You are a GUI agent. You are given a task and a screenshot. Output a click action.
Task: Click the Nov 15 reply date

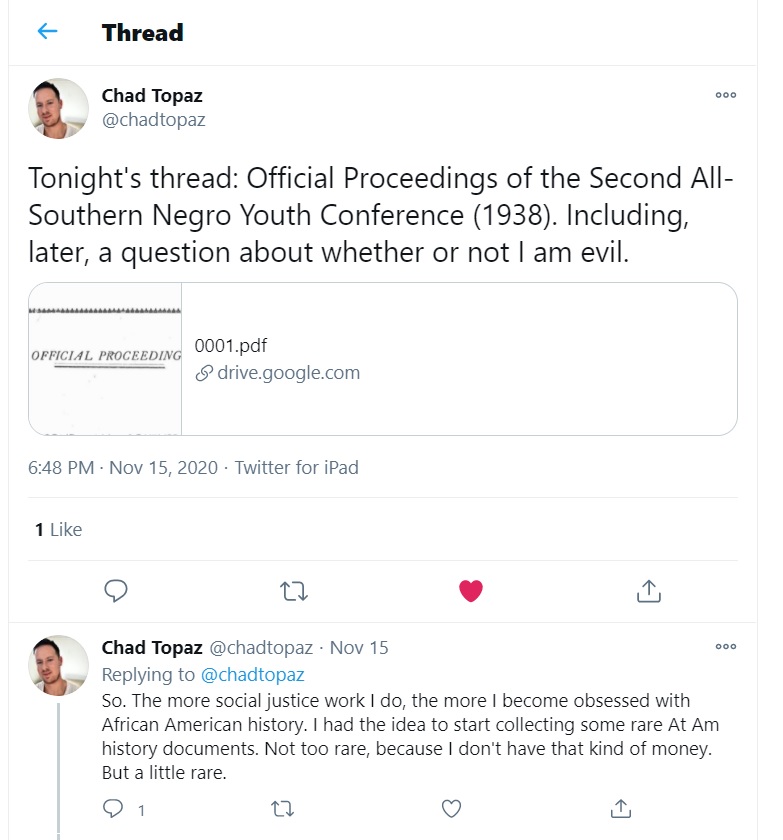point(359,647)
